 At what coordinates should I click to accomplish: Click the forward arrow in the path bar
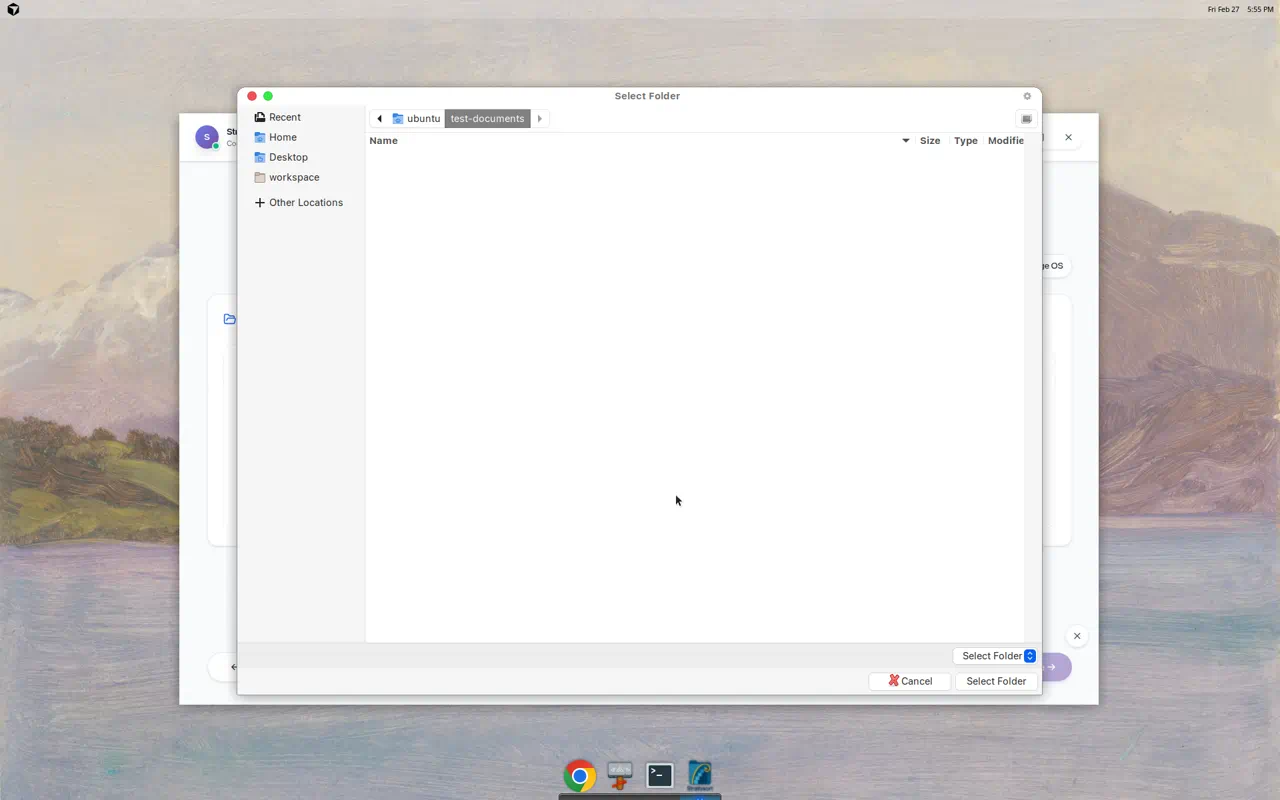(540, 118)
